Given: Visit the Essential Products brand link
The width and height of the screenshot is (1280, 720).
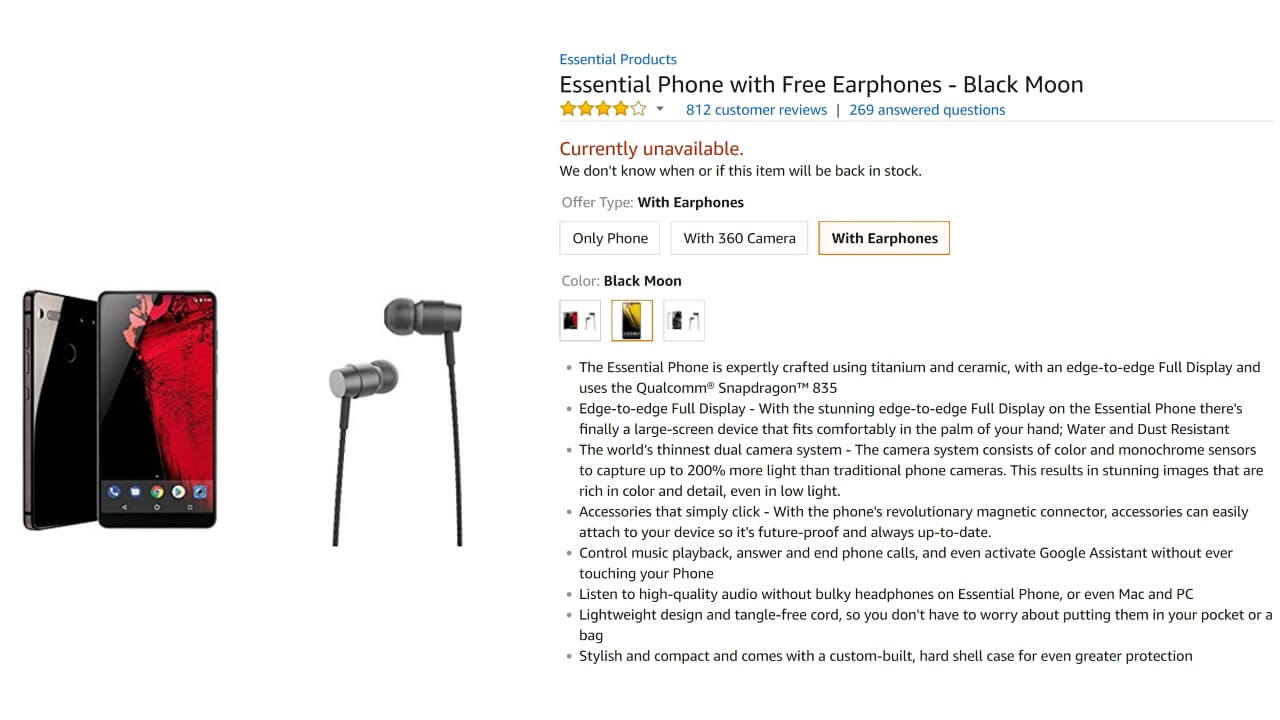Looking at the screenshot, I should [x=618, y=59].
